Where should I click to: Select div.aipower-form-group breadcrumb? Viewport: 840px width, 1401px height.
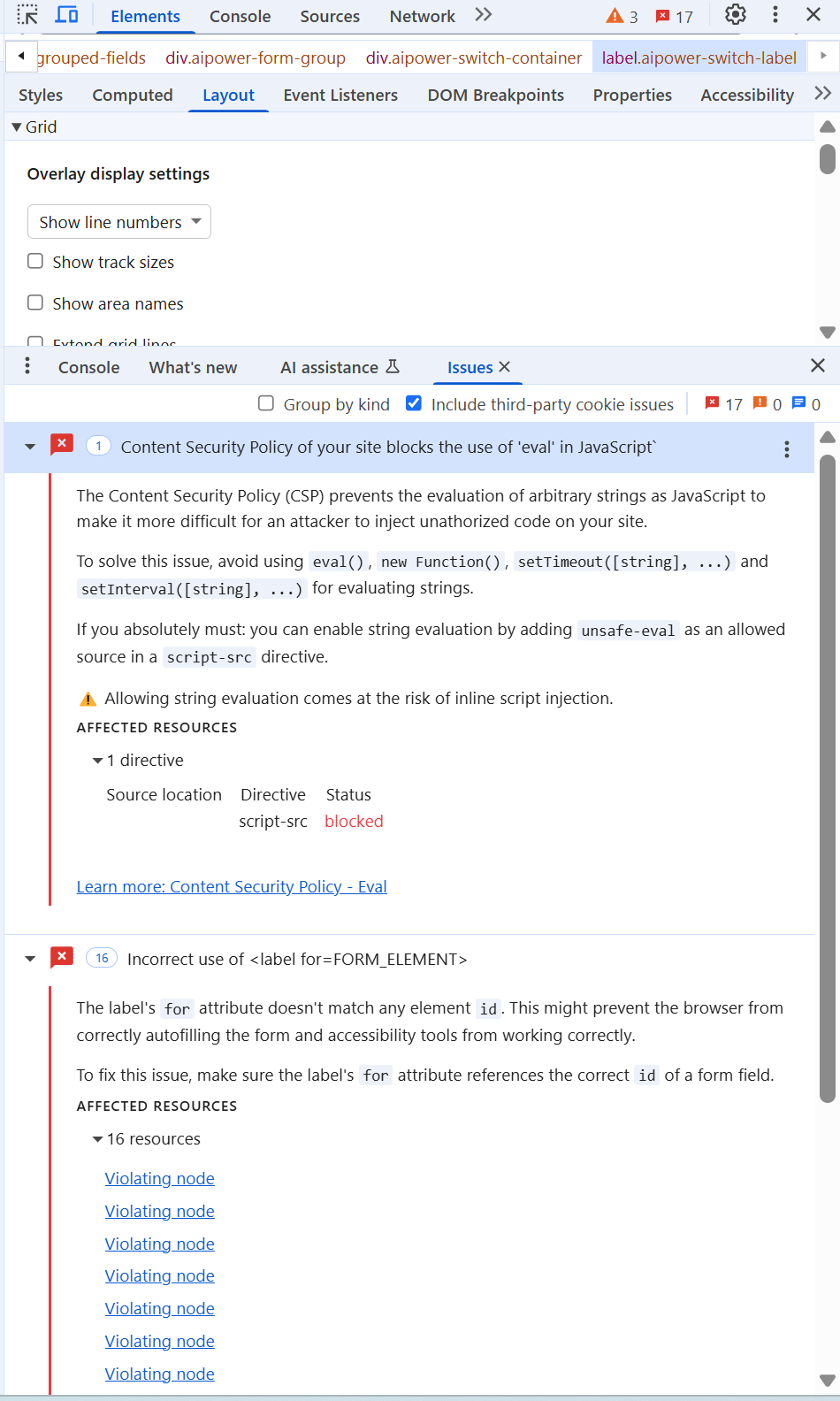(x=256, y=57)
